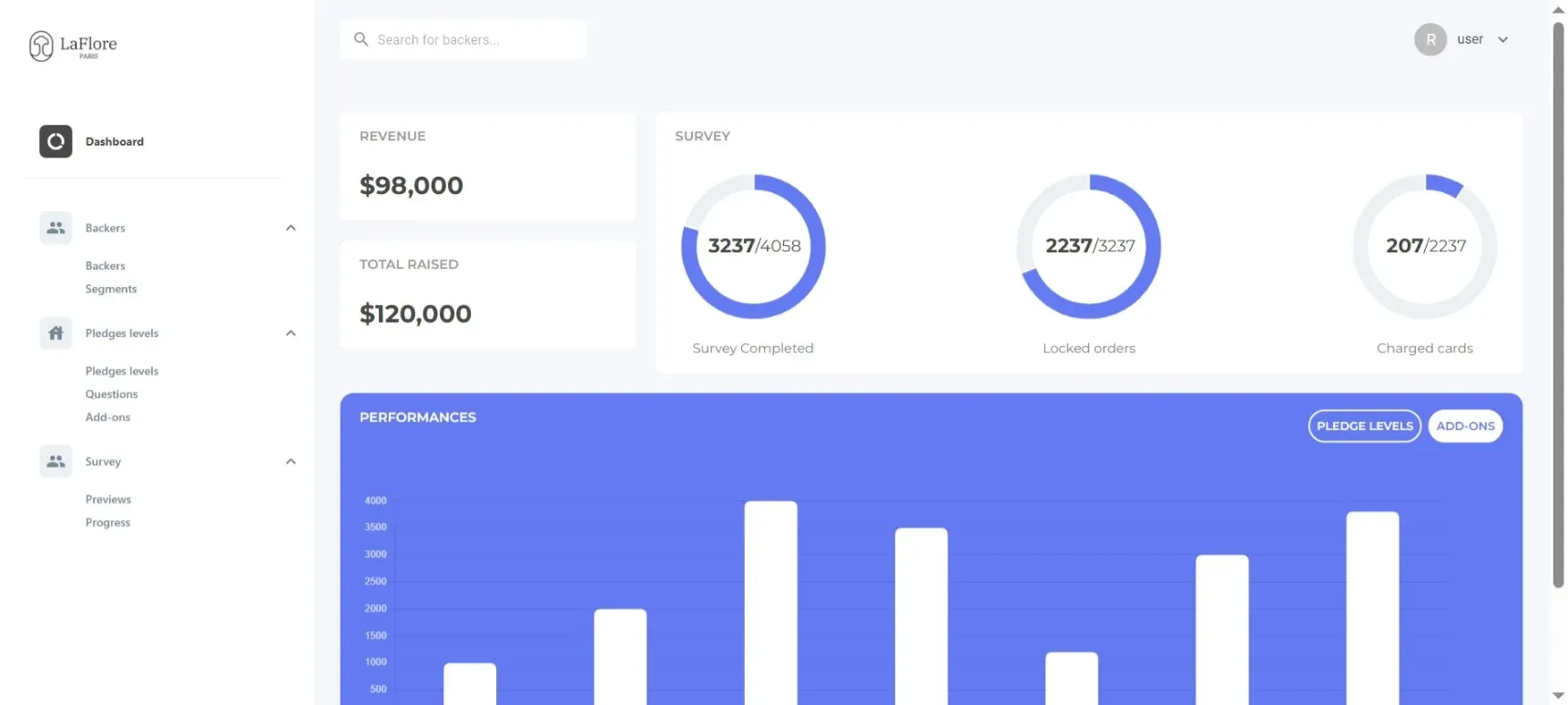Click the REVENUE card title
This screenshot has width=1568, height=705.
point(392,136)
